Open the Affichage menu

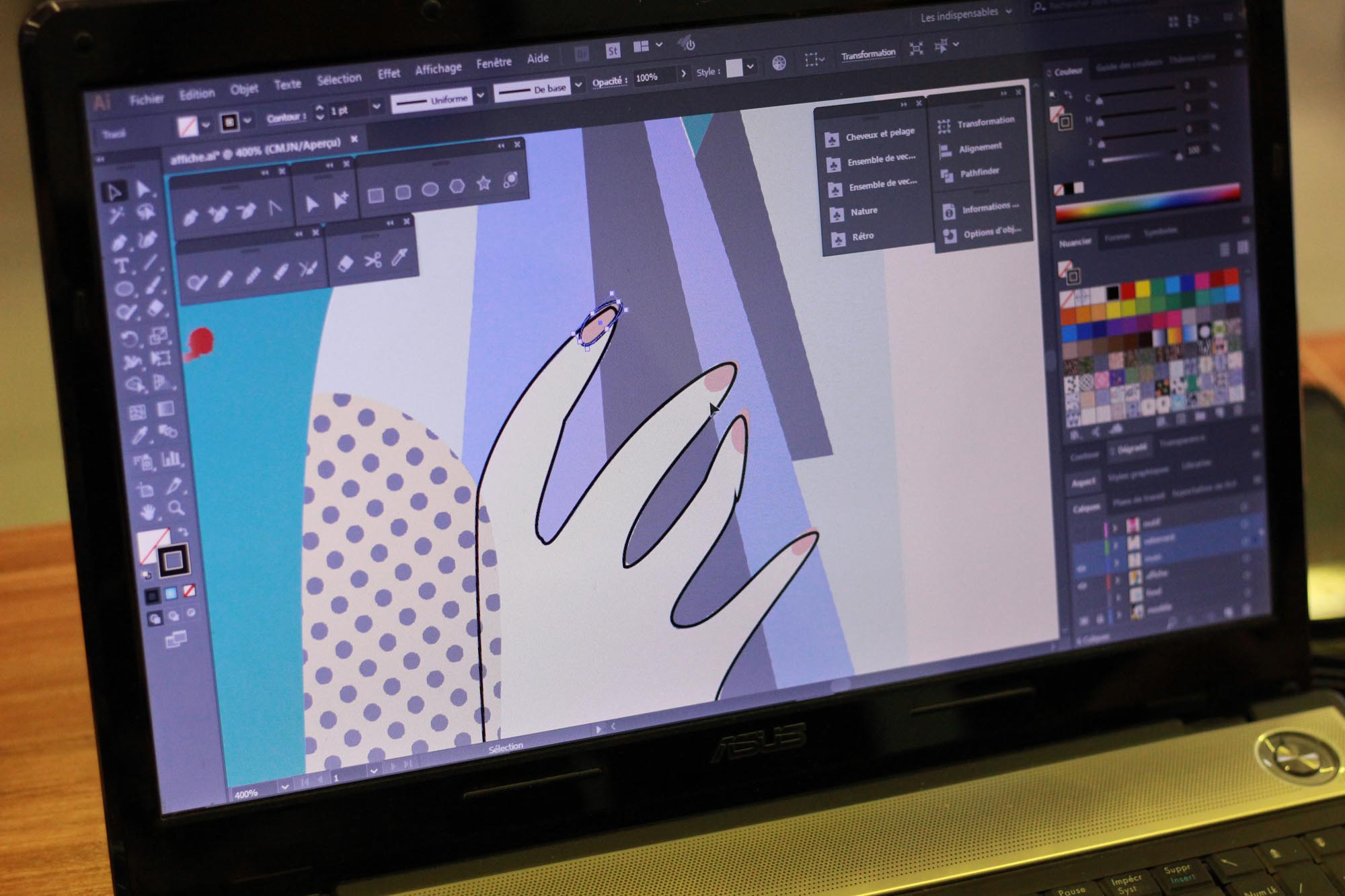(x=438, y=68)
